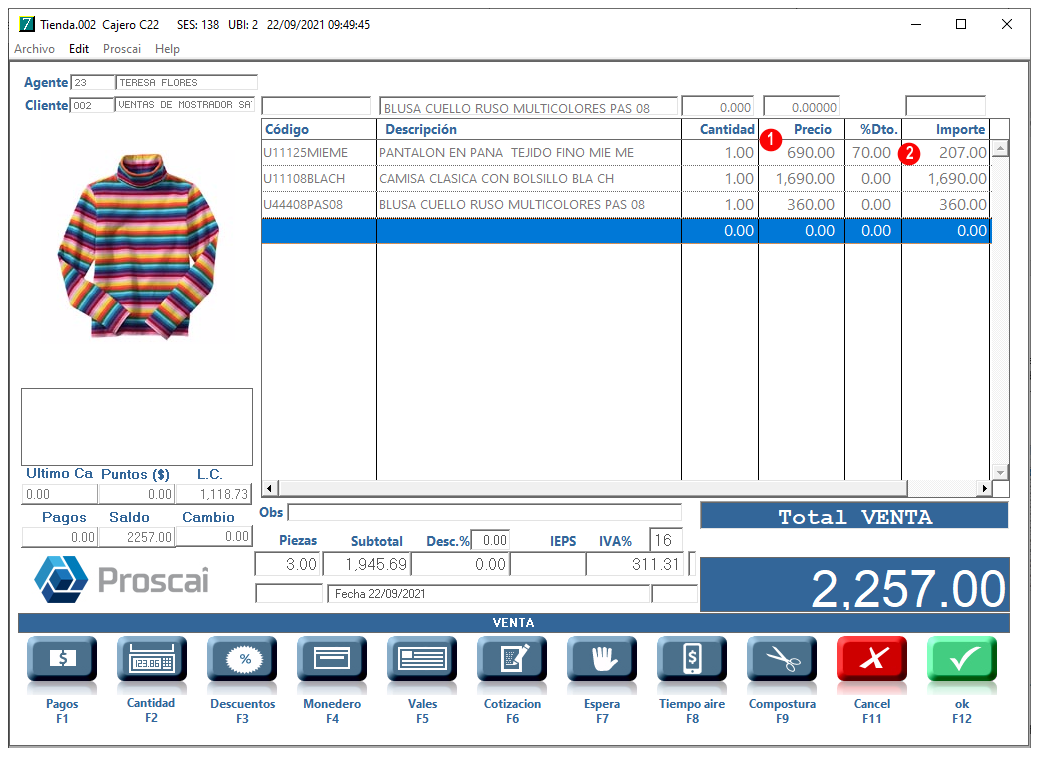Click CAMISA CLASICA CON BOLSILLO description
1038x757 pixels.
[496, 179]
